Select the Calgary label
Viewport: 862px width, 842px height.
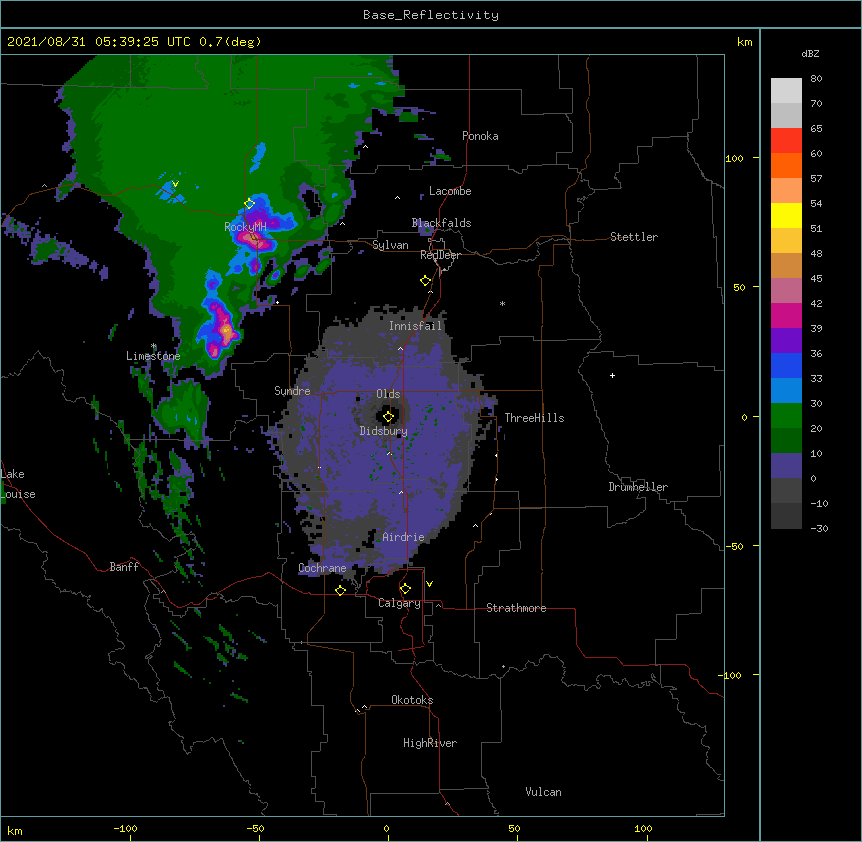coord(400,603)
